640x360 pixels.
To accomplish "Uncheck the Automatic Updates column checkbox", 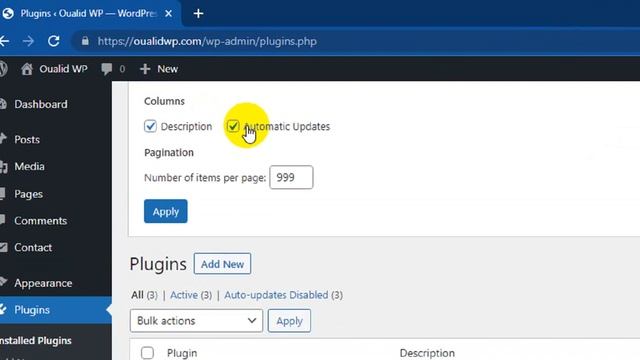I will pyautogui.click(x=233, y=126).
